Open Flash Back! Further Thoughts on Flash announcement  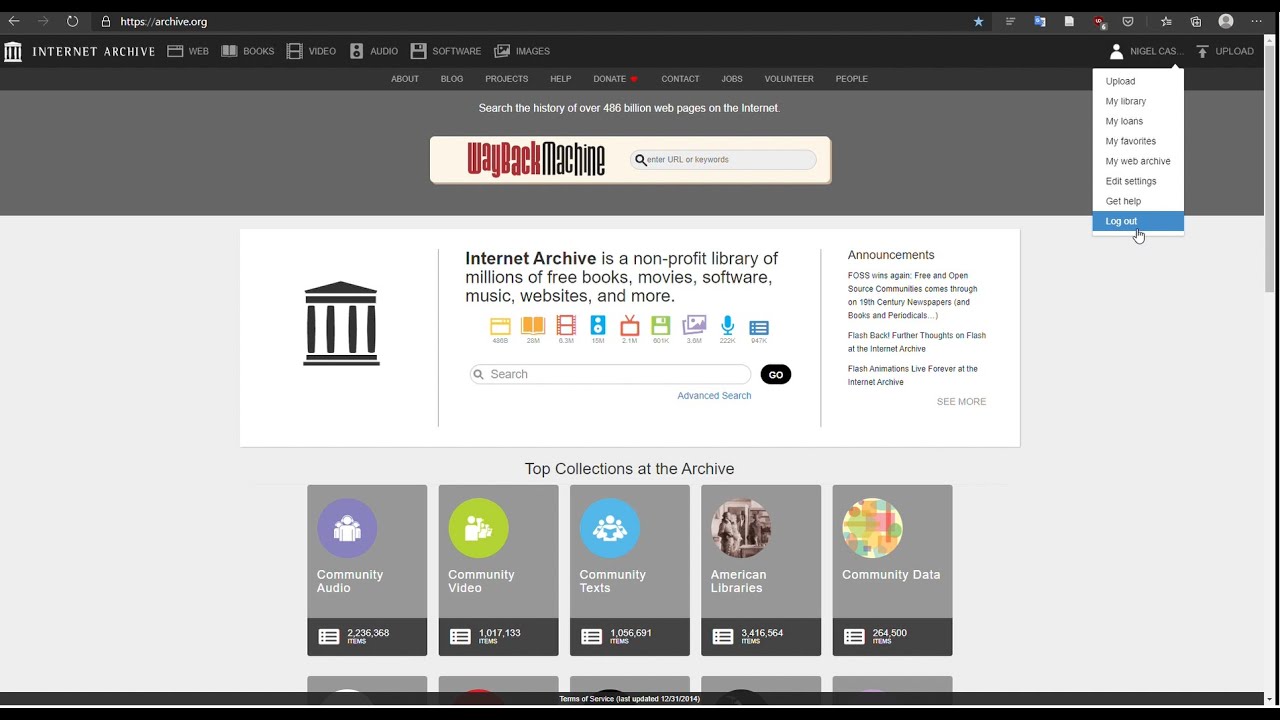(917, 342)
